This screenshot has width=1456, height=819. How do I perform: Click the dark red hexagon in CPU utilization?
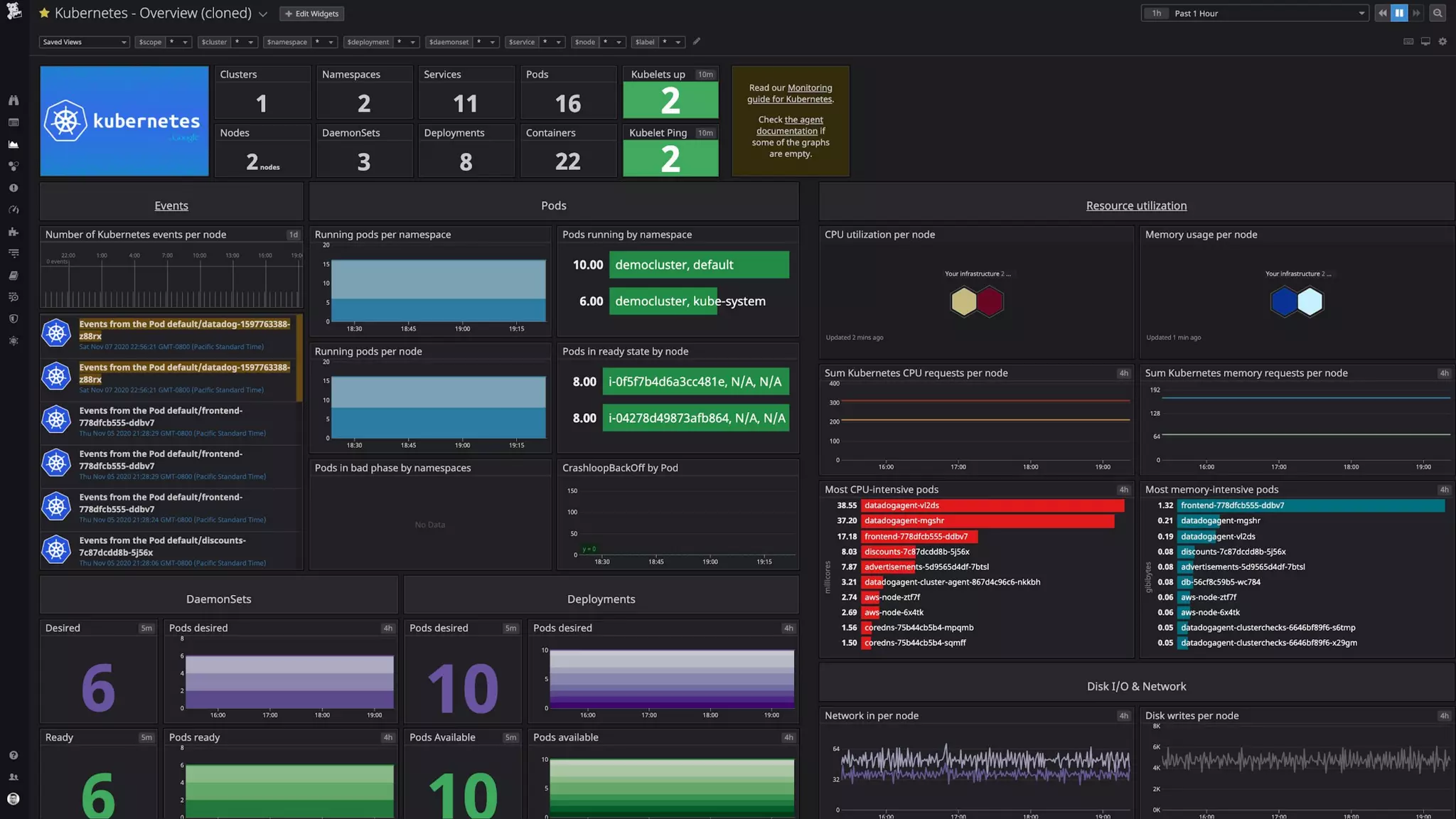(990, 301)
